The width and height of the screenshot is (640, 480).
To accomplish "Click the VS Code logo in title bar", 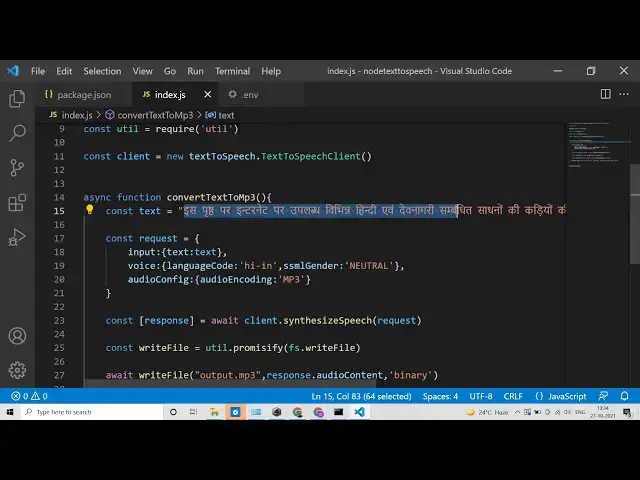I will (13, 71).
